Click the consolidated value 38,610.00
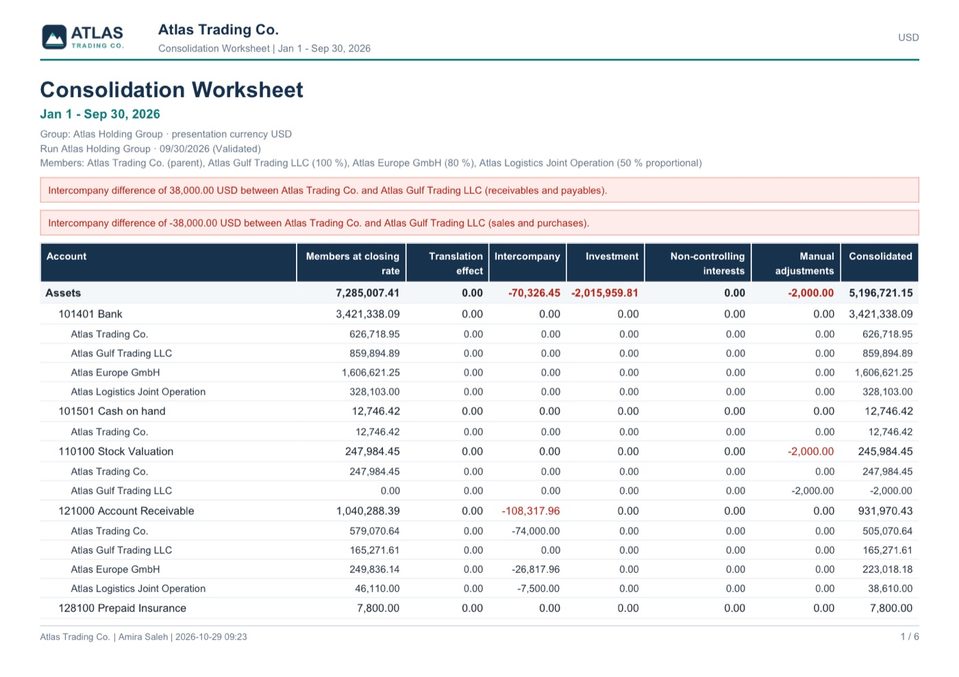This screenshot has height=677, width=959. coord(890,588)
